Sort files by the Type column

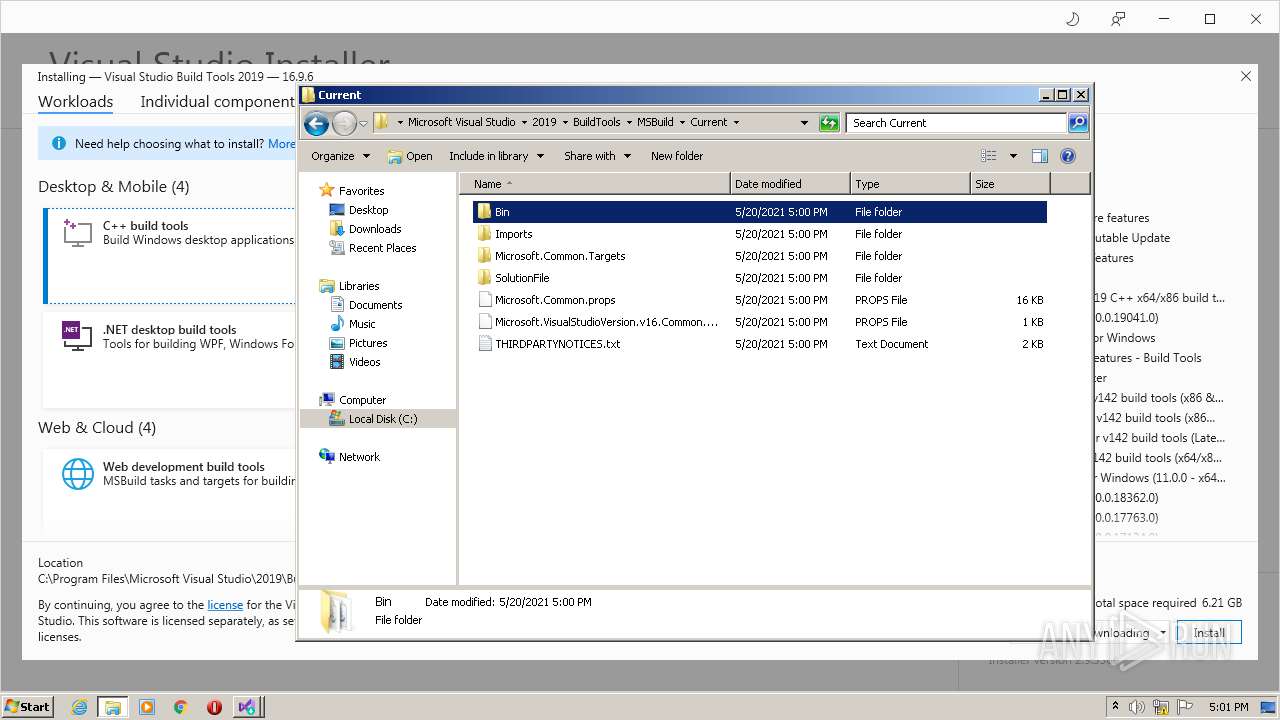click(x=911, y=184)
